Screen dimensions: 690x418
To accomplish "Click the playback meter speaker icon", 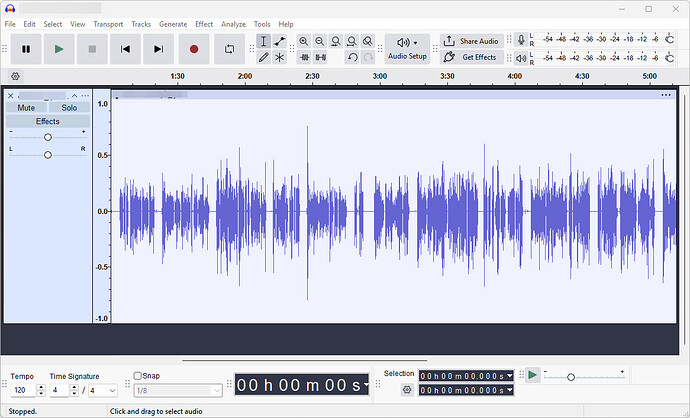I will 521,58.
